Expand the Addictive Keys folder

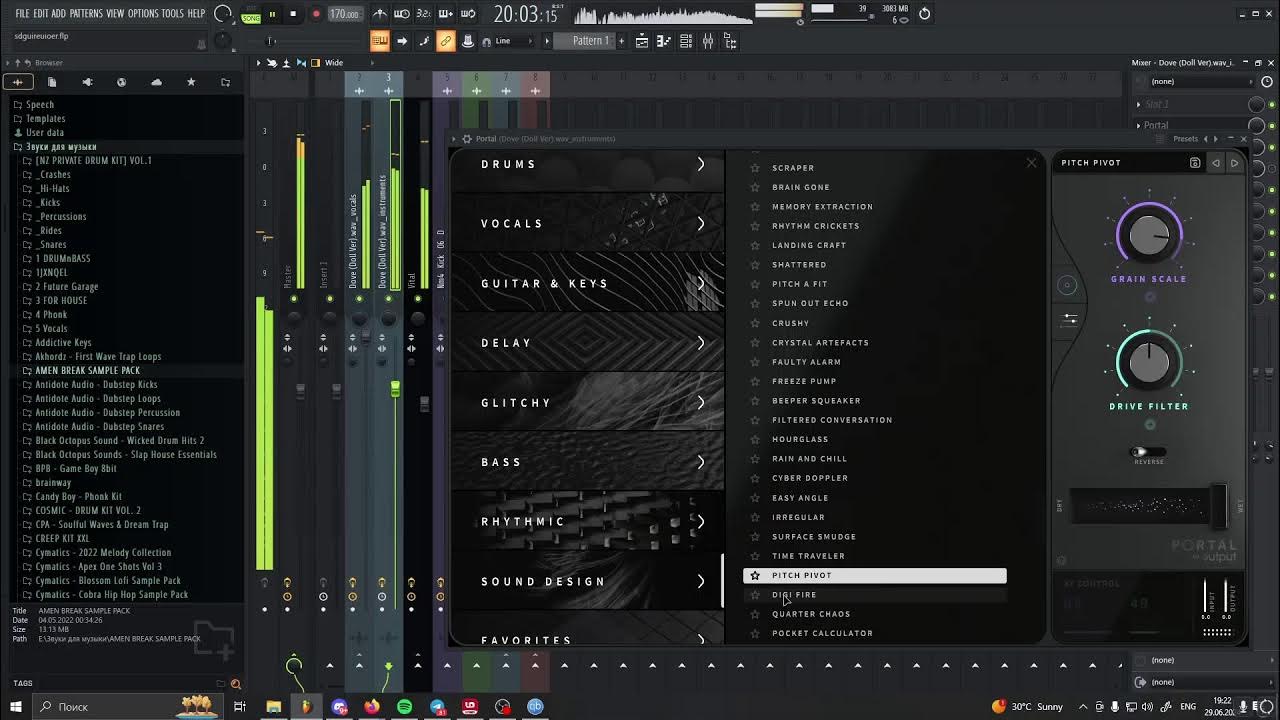tap(63, 342)
